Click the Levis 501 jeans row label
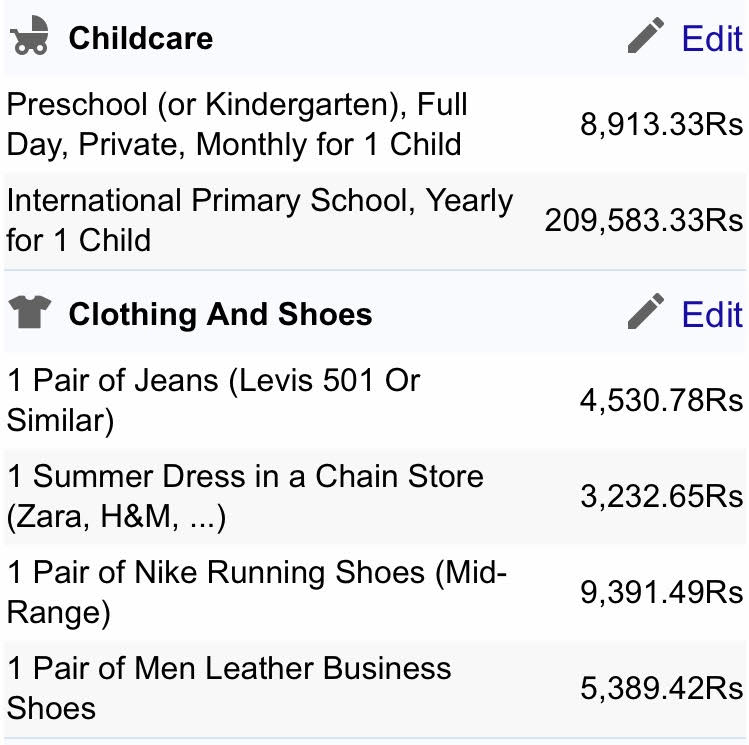 coord(213,400)
